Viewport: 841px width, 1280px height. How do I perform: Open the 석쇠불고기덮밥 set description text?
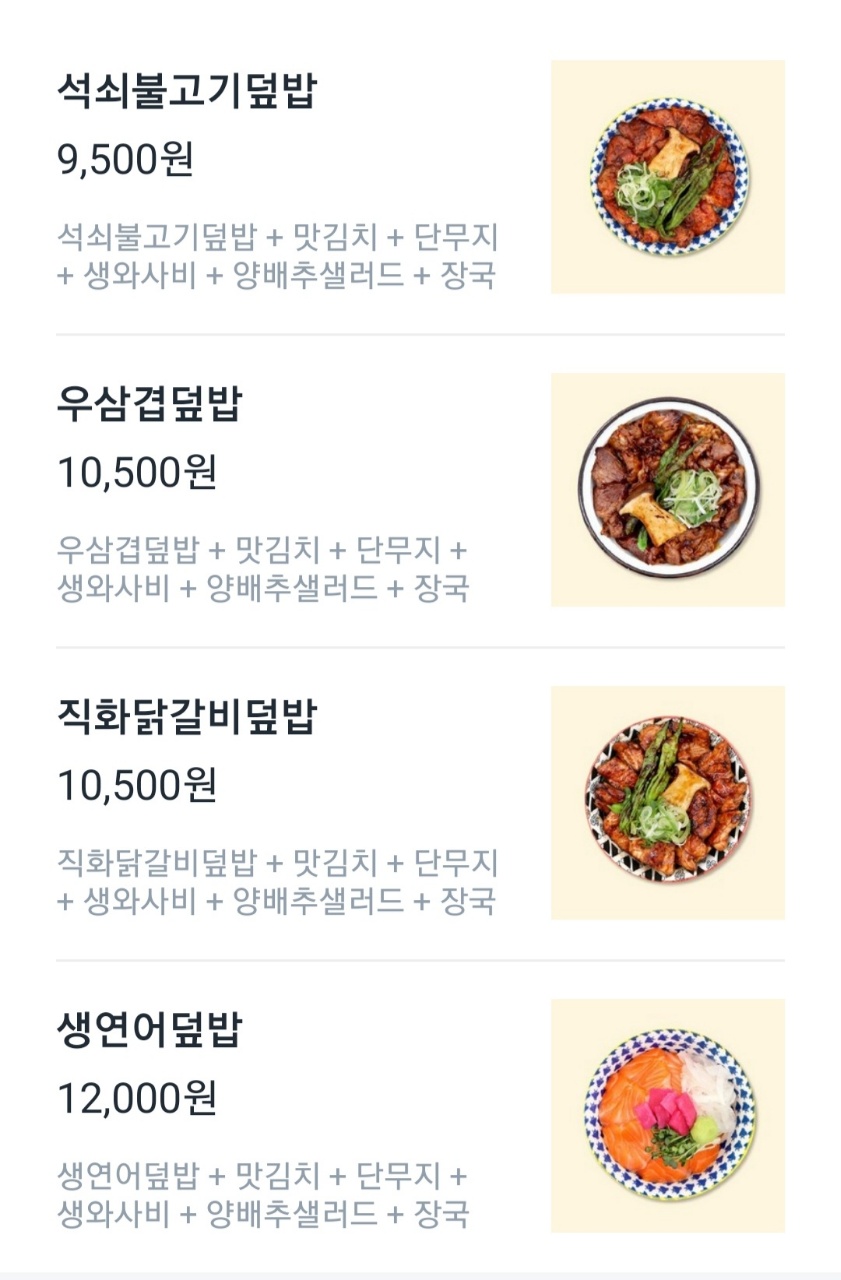(277, 256)
